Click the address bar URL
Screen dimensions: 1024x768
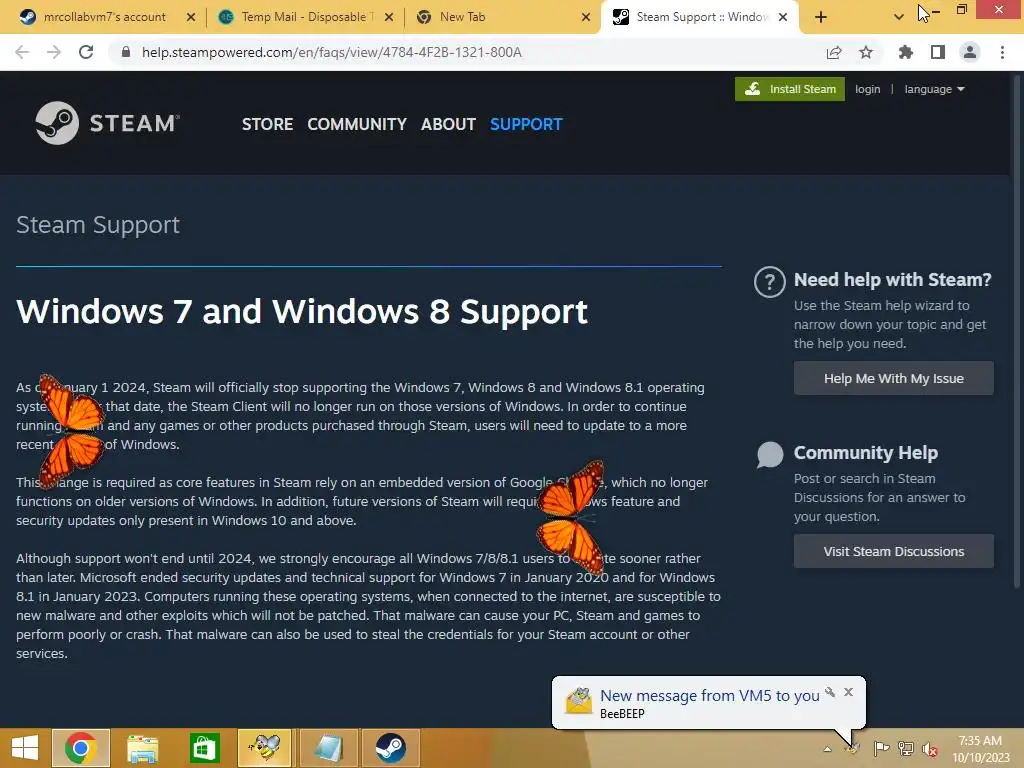click(x=332, y=52)
